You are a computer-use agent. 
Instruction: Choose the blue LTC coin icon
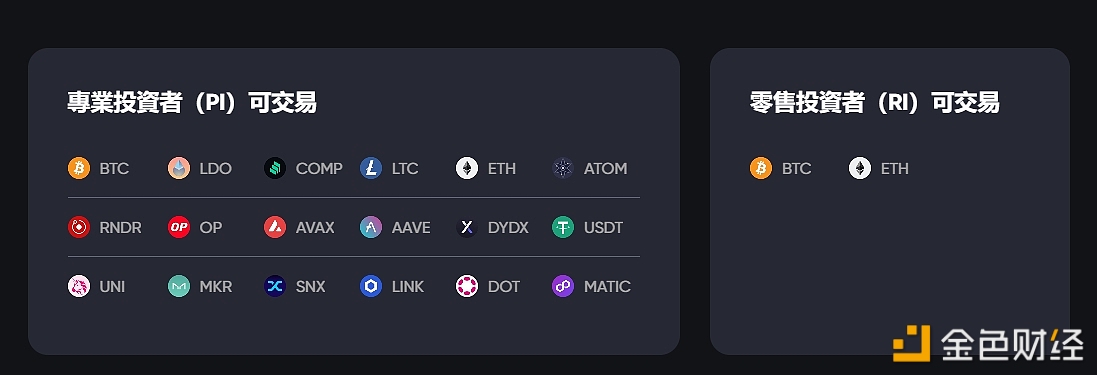click(x=371, y=169)
